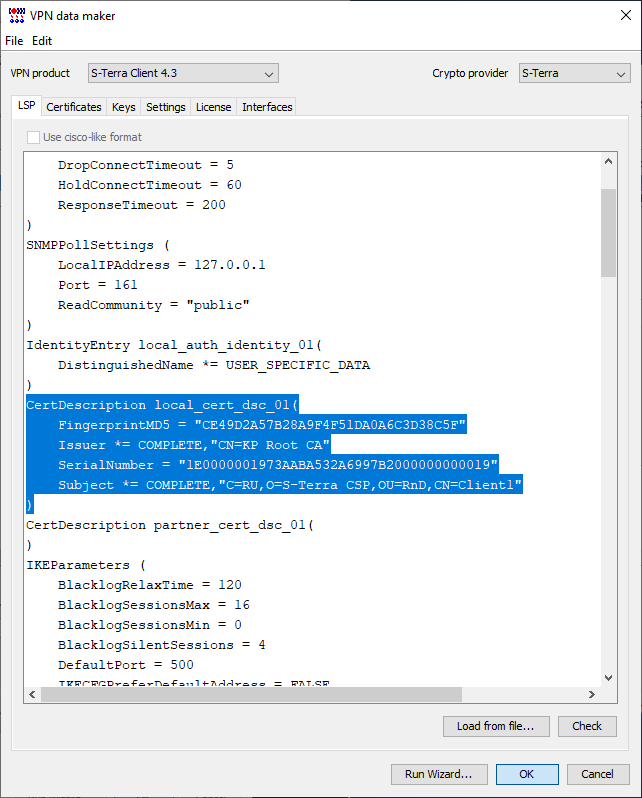Click the Cancel button
Image resolution: width=642 pixels, height=798 pixels.
pos(598,774)
